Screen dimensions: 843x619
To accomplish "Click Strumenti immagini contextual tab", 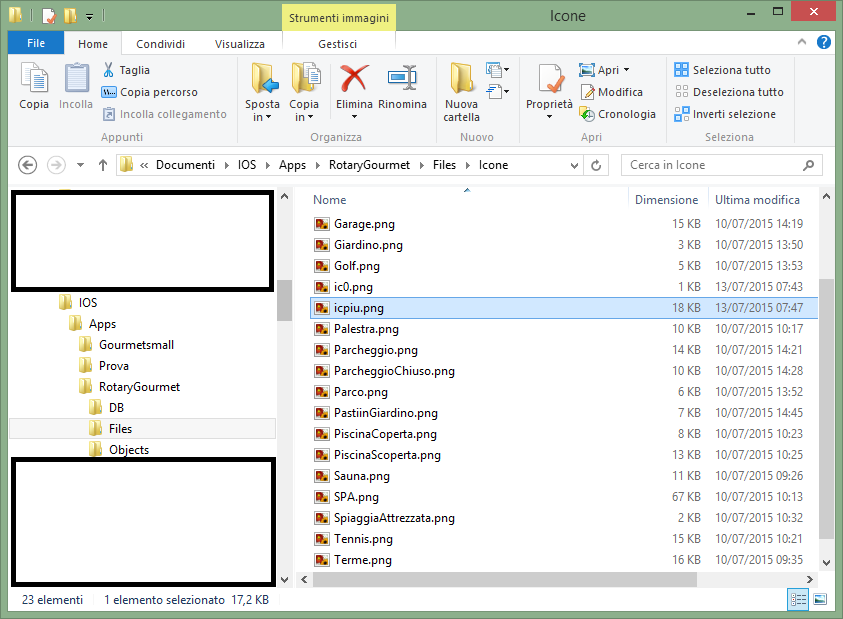I will (339, 18).
